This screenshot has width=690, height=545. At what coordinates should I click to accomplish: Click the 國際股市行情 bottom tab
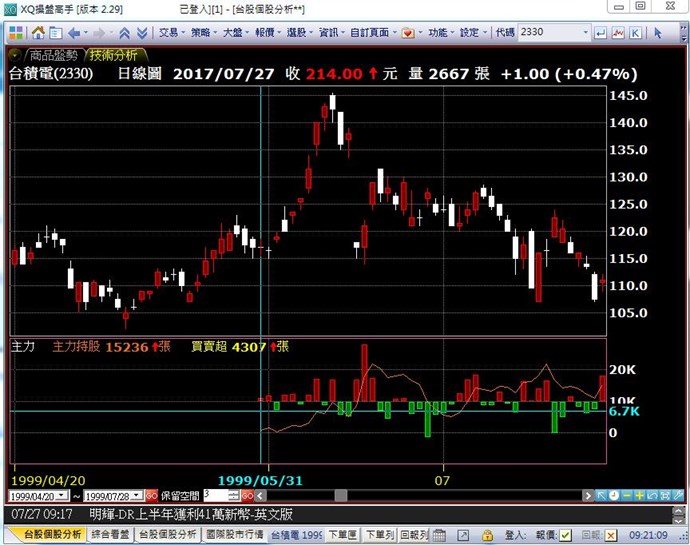point(237,535)
